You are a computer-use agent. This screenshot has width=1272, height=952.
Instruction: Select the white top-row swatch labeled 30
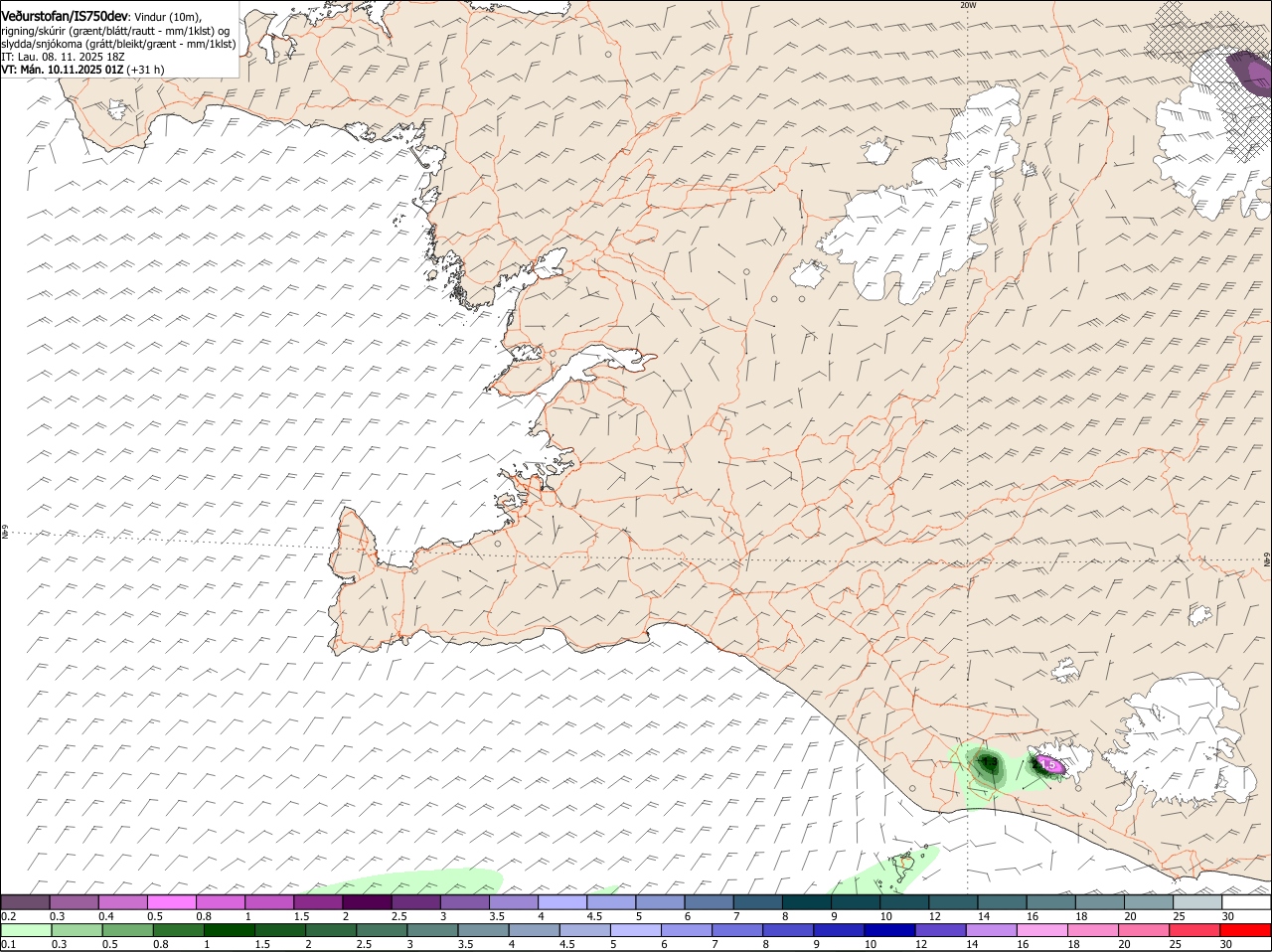(x=1247, y=902)
